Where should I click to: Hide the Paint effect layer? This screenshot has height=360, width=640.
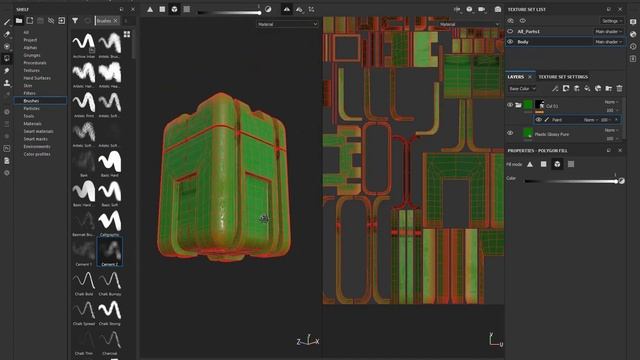point(538,120)
